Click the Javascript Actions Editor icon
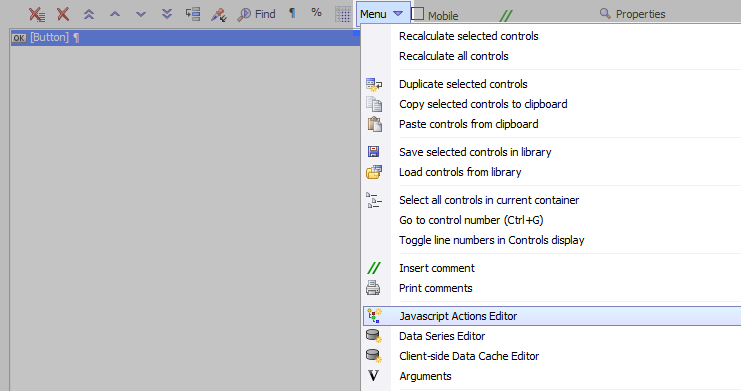This screenshot has width=741, height=391. click(x=375, y=316)
